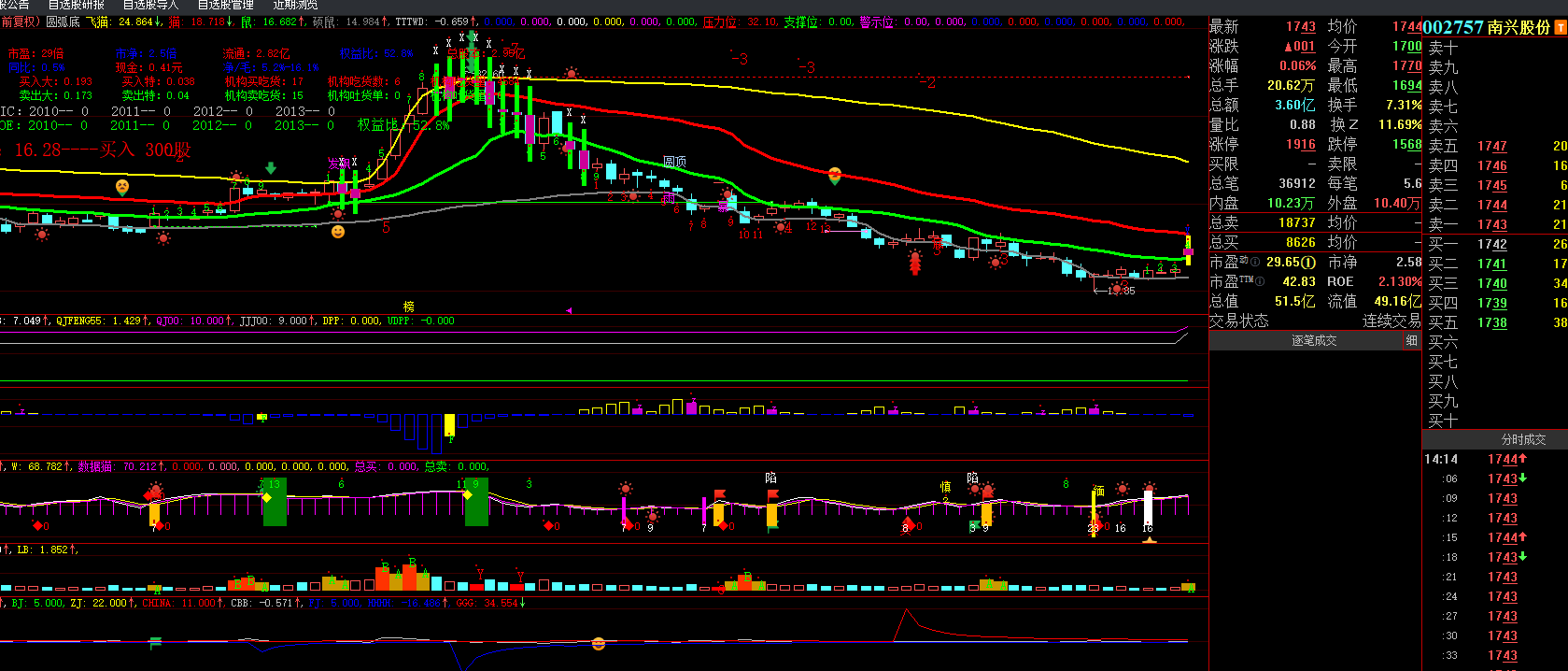1568x671 pixels.
Task: Select the 买三 1740 order row
Action: [1497, 283]
